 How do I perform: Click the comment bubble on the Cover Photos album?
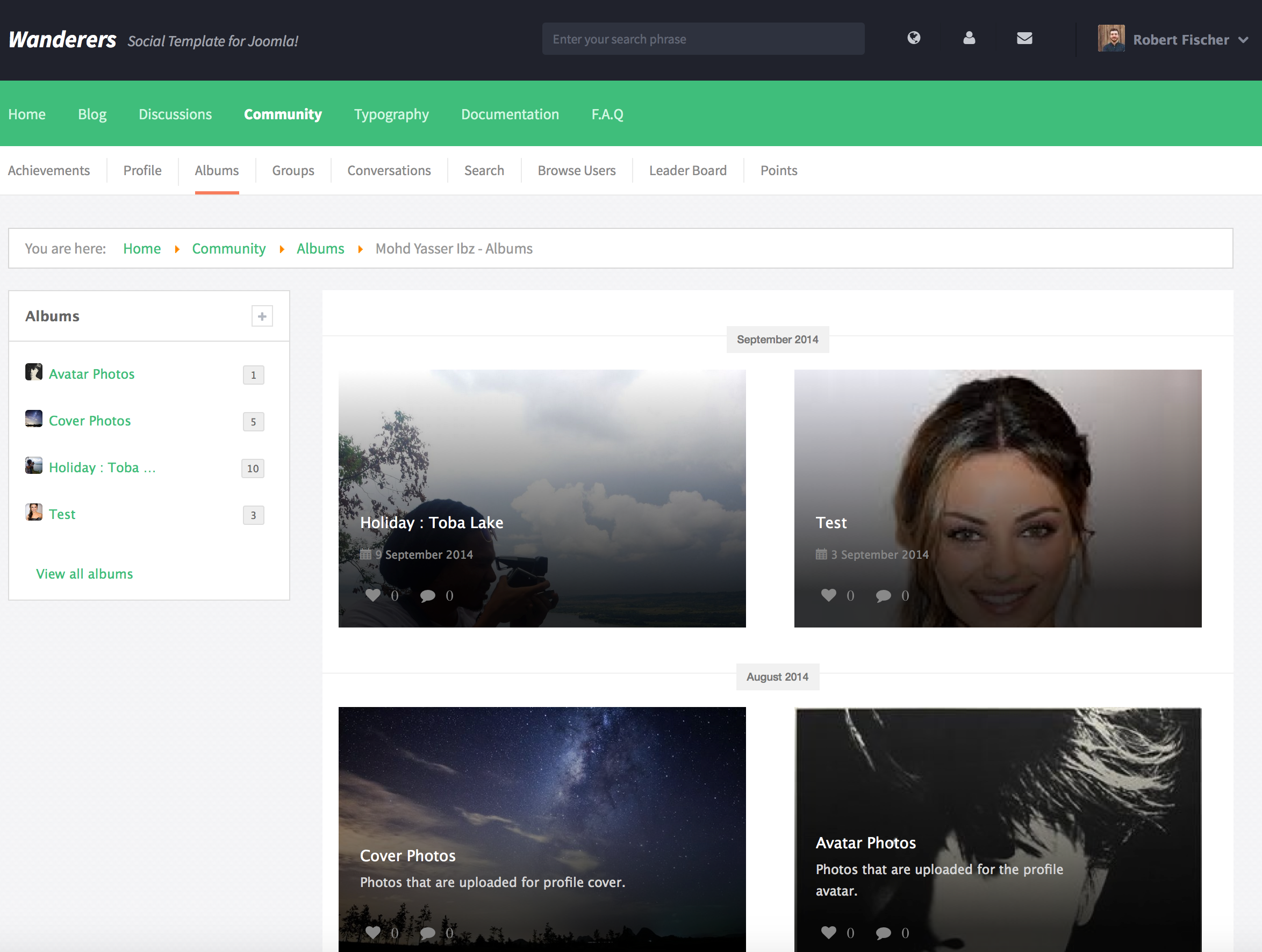(x=427, y=933)
